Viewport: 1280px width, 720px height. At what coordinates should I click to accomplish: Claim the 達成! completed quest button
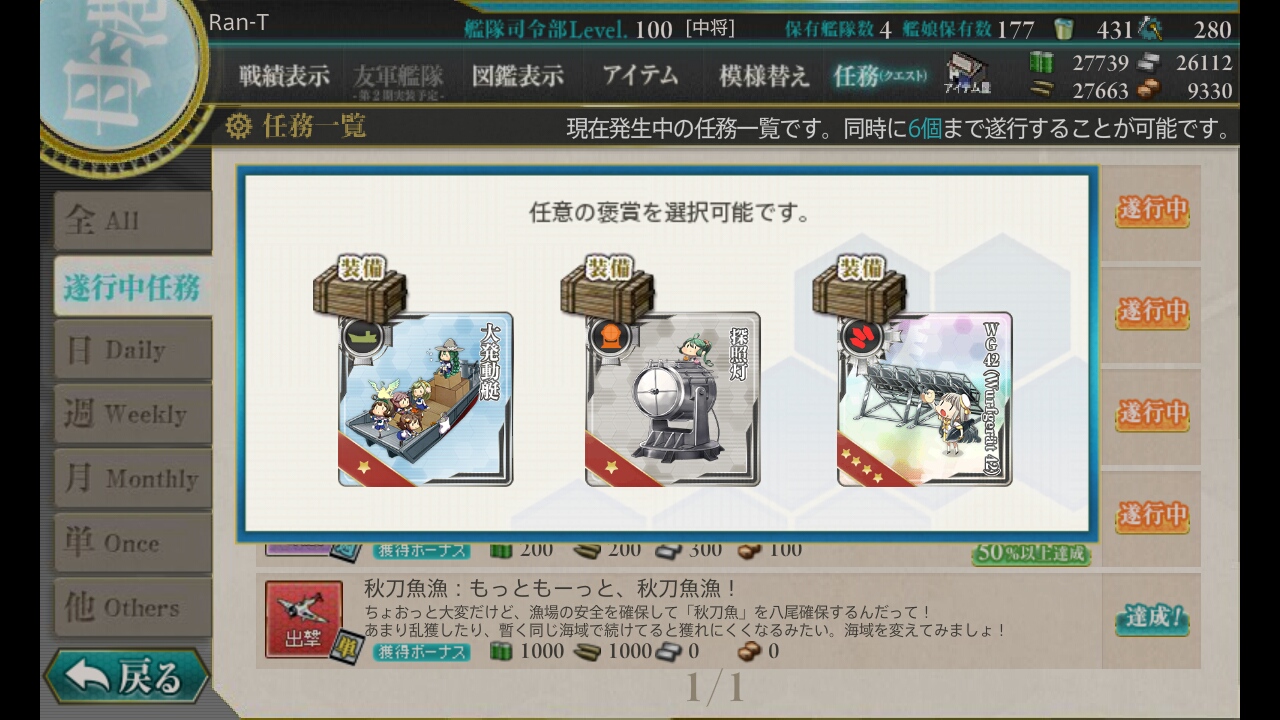point(1152,619)
